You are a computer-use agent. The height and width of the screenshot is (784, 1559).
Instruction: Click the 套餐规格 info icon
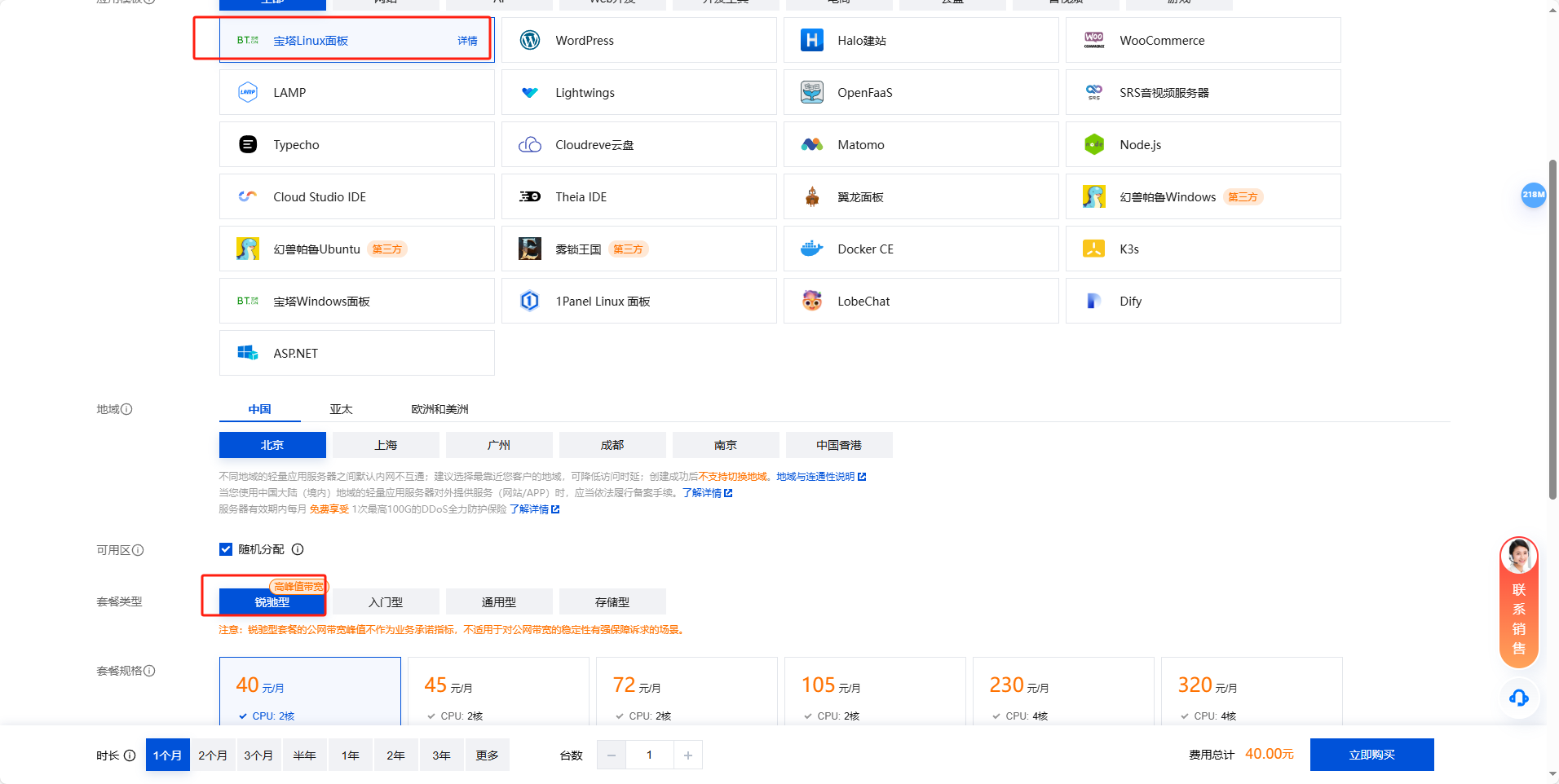[x=149, y=671]
